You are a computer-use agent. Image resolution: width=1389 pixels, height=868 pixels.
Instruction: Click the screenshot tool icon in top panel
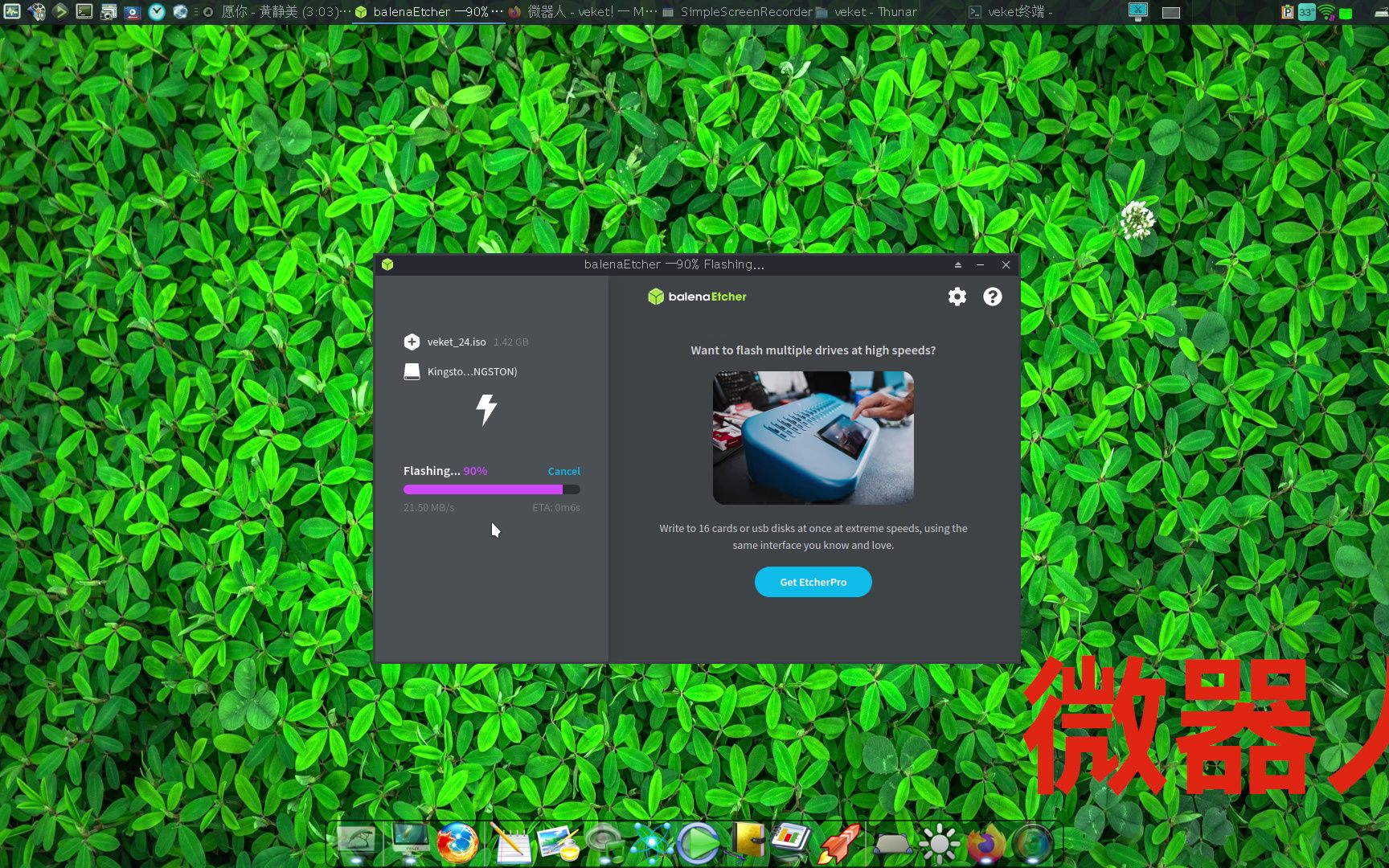click(x=133, y=11)
